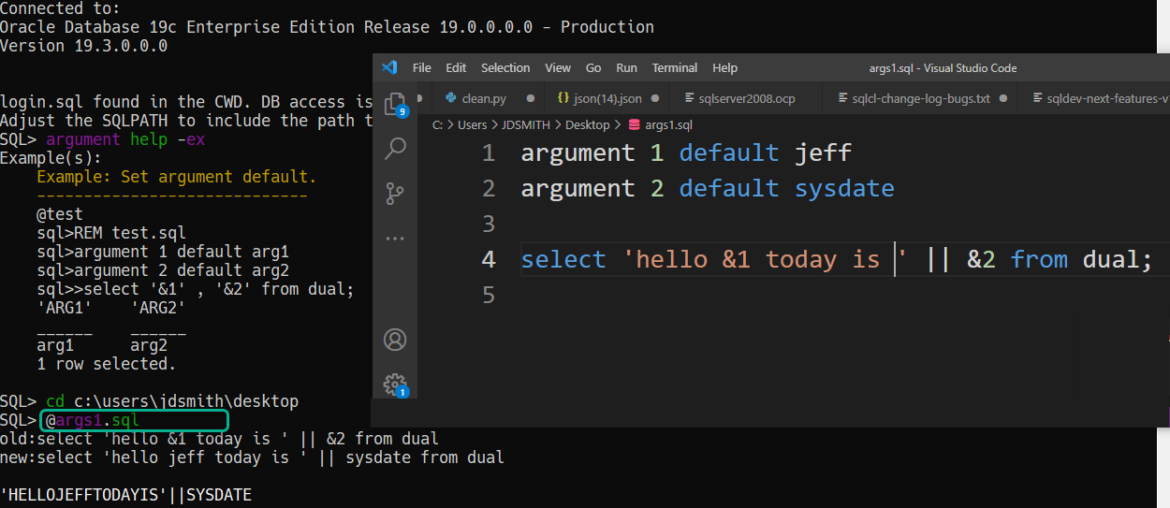1170x508 pixels.
Task: Click 'dual;' at end of editor line 4
Action: pos(1116,260)
